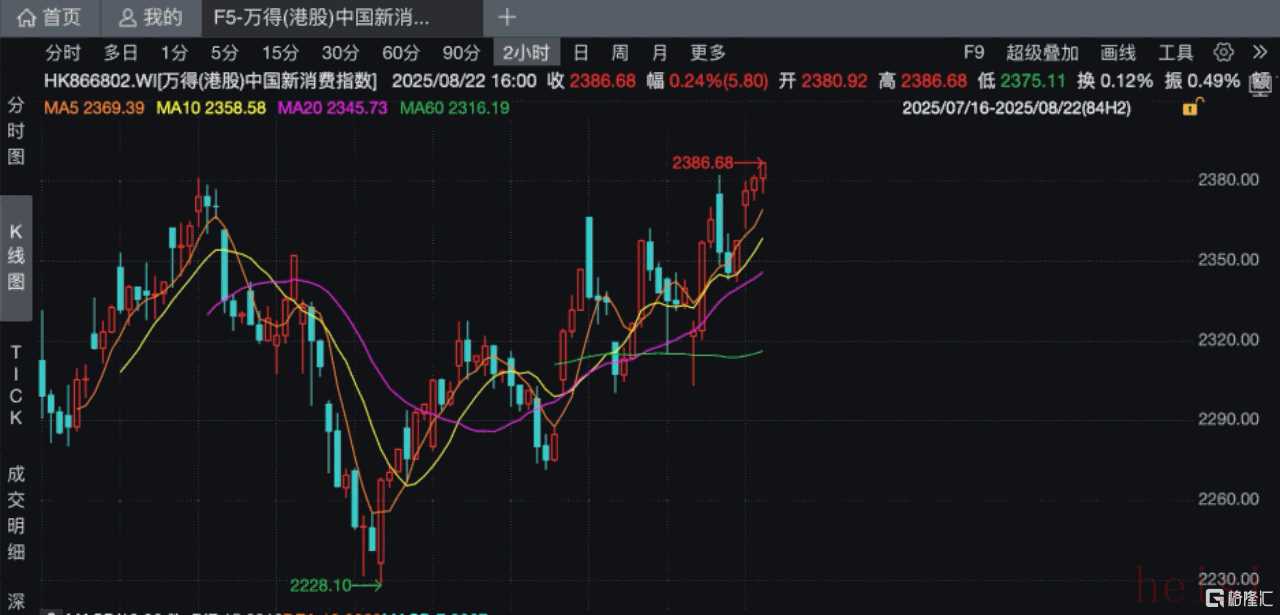
Task: Open the 我的 profile tab
Action: (x=150, y=17)
